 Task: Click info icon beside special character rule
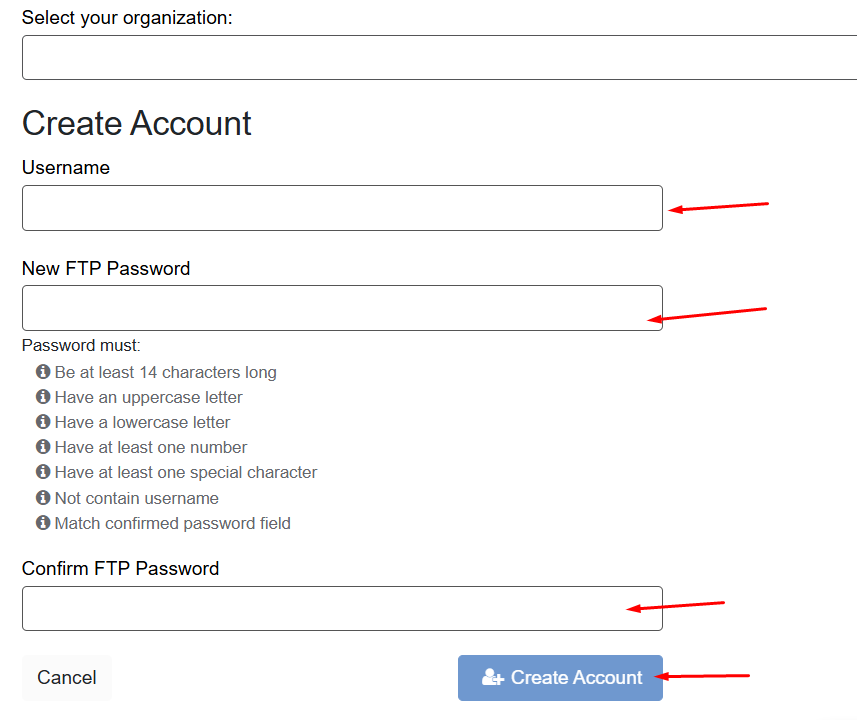click(43, 472)
